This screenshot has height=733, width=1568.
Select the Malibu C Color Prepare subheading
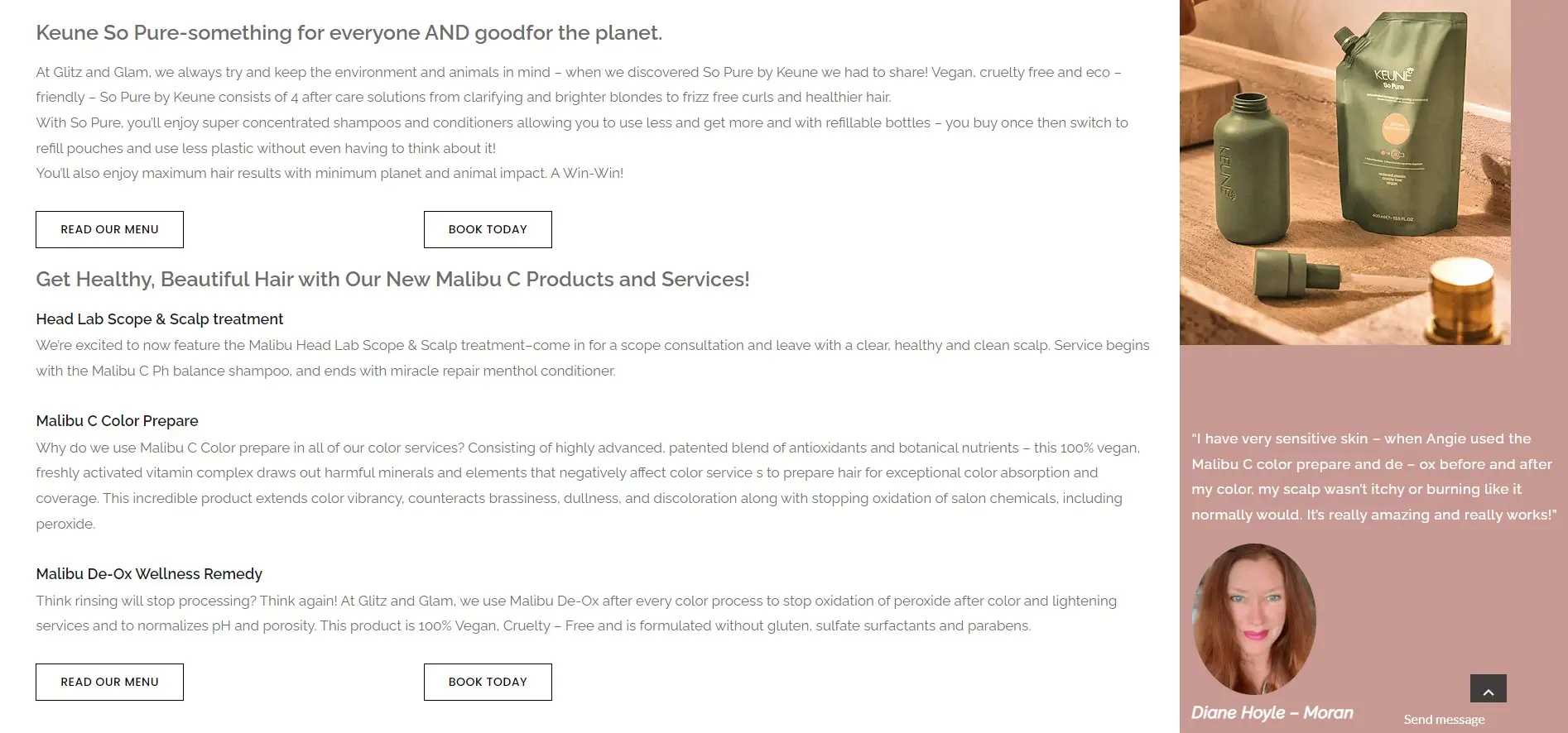point(117,421)
